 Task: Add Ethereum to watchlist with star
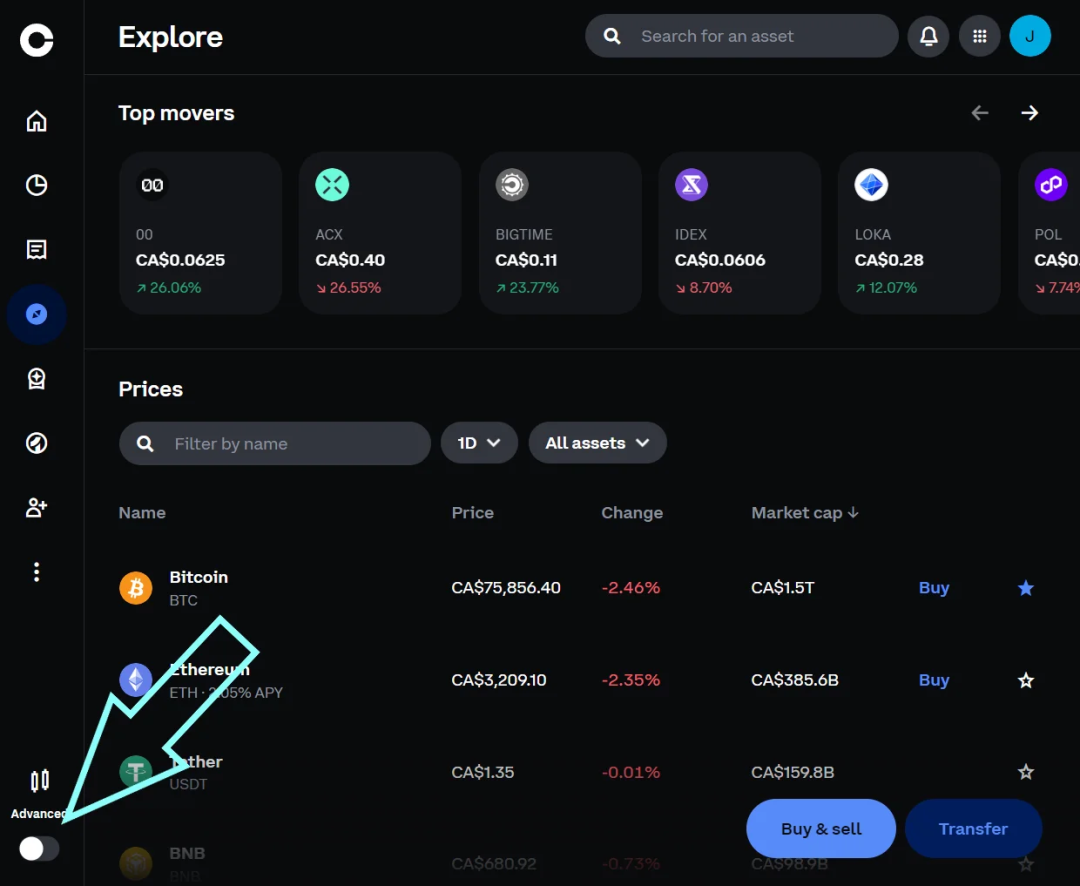tap(1025, 680)
